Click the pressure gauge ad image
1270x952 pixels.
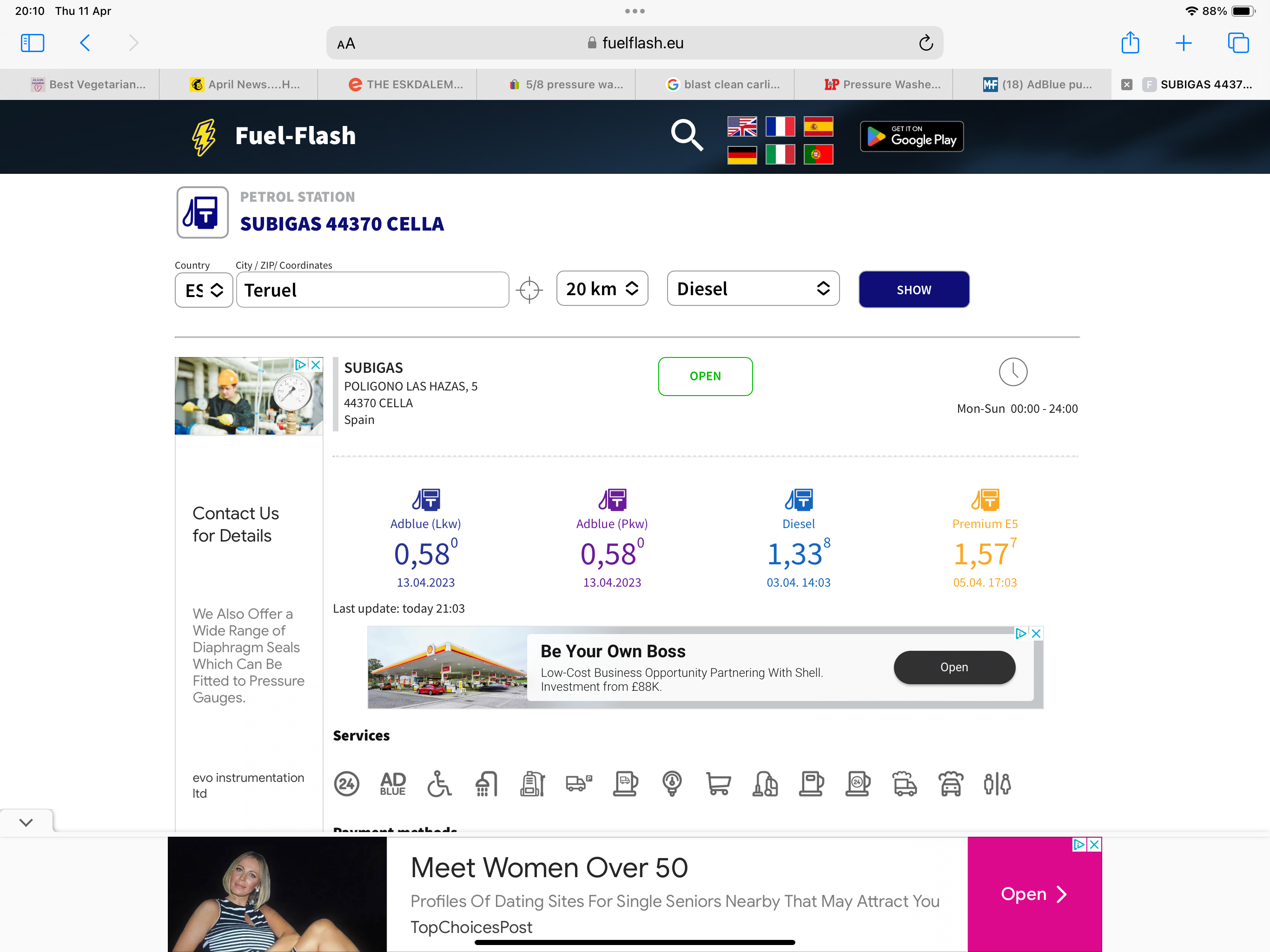pyautogui.click(x=249, y=396)
